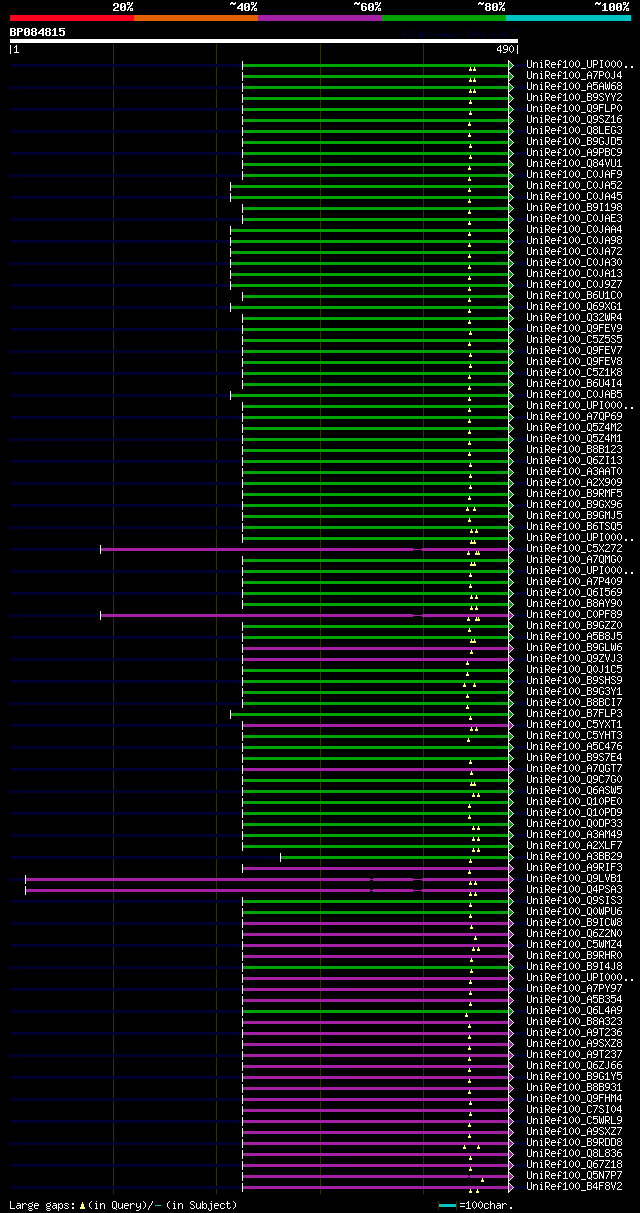Select hit UniRef100_A3AAT0
This screenshot has width=640, height=1213.
574,471
